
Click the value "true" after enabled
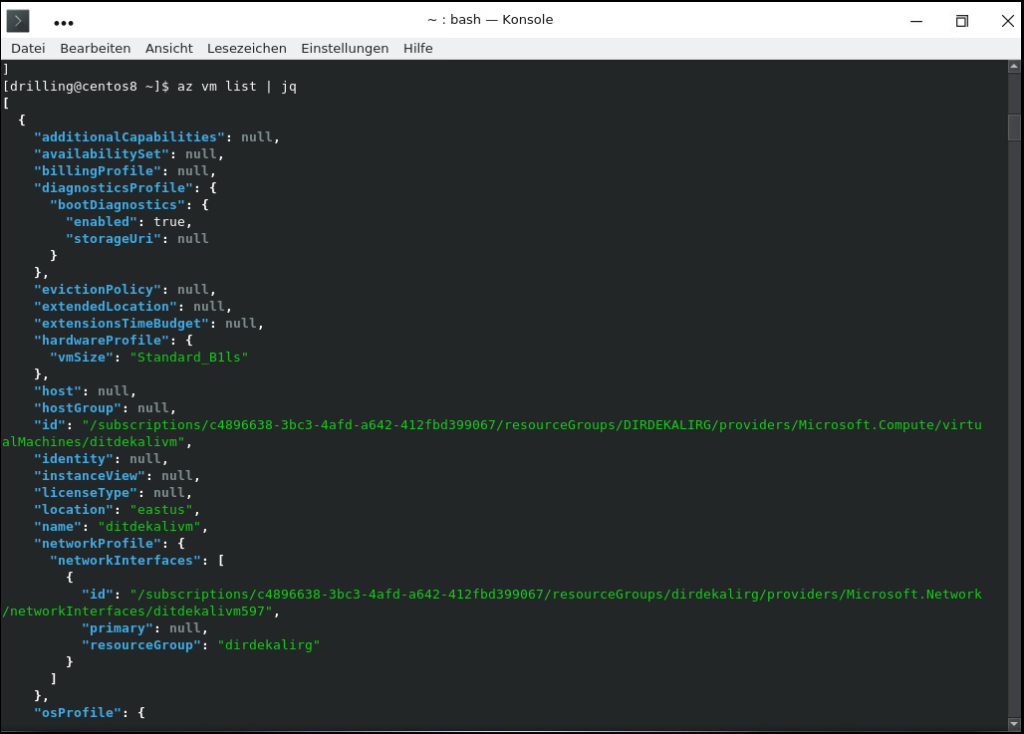pyautogui.click(x=169, y=222)
